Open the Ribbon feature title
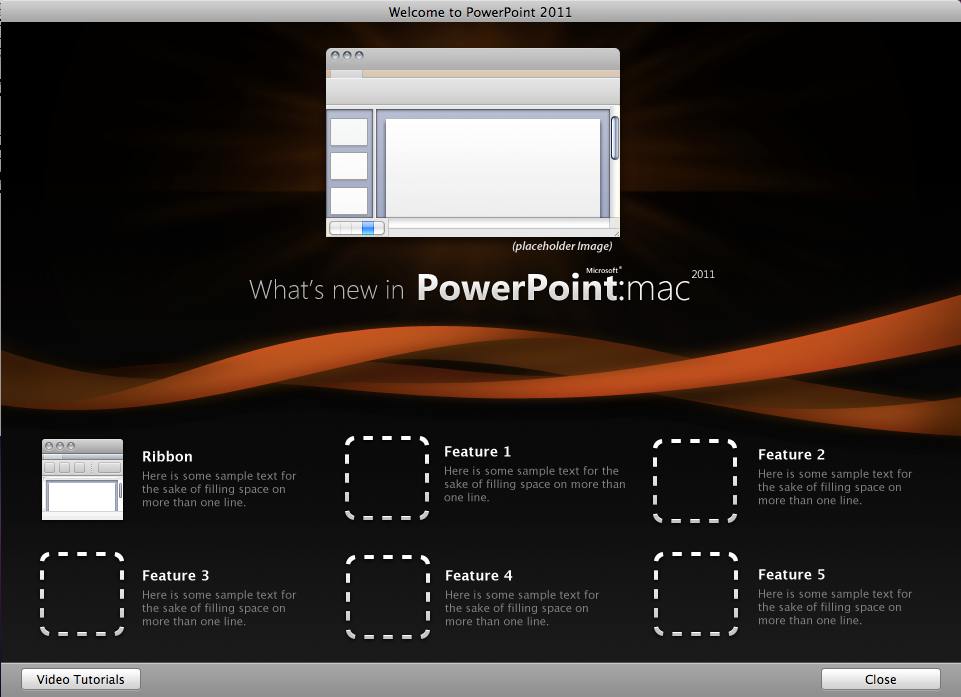Viewport: 961px width, 697px height. click(167, 457)
